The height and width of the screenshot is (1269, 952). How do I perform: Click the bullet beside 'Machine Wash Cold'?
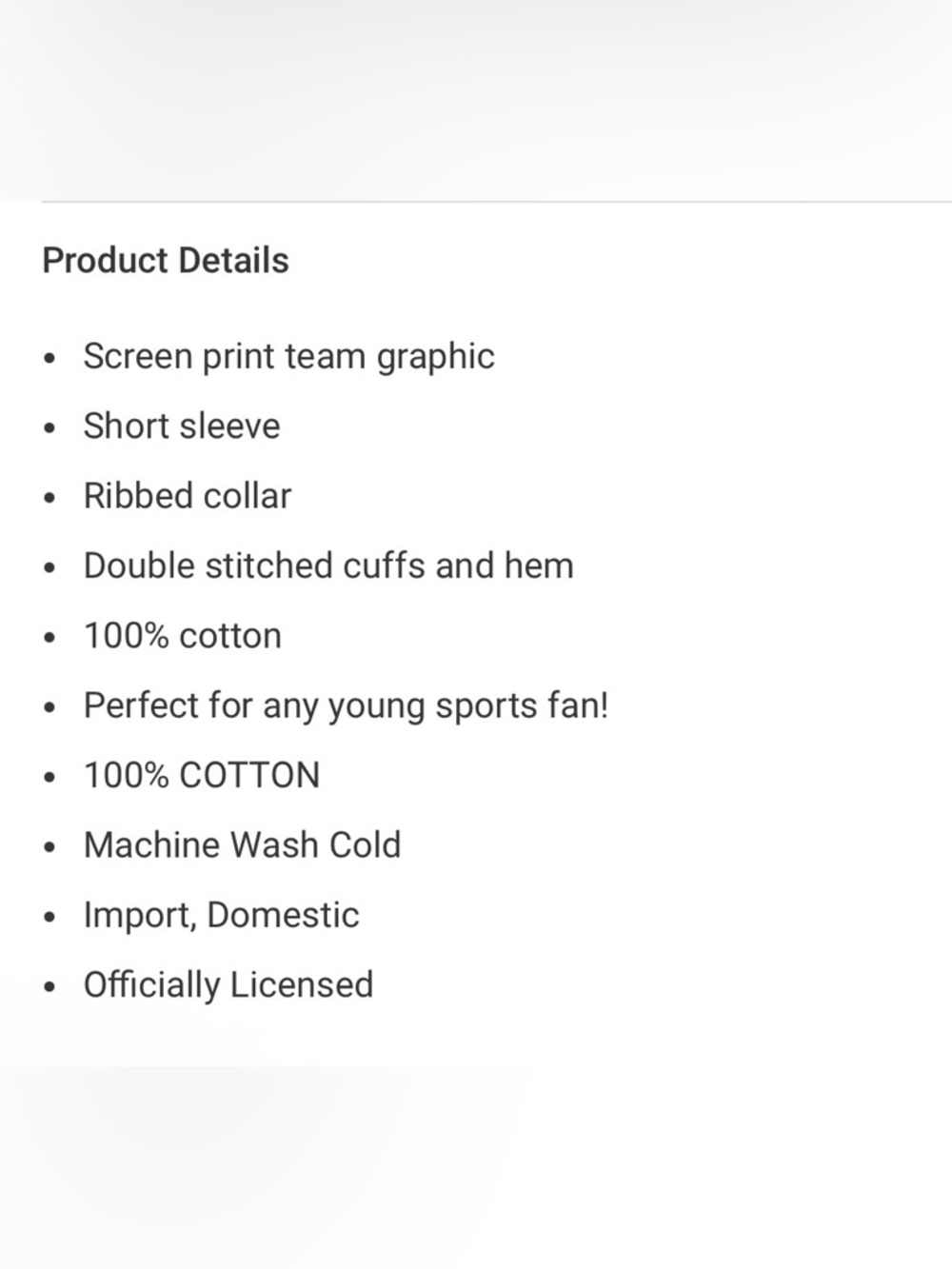[50, 848]
